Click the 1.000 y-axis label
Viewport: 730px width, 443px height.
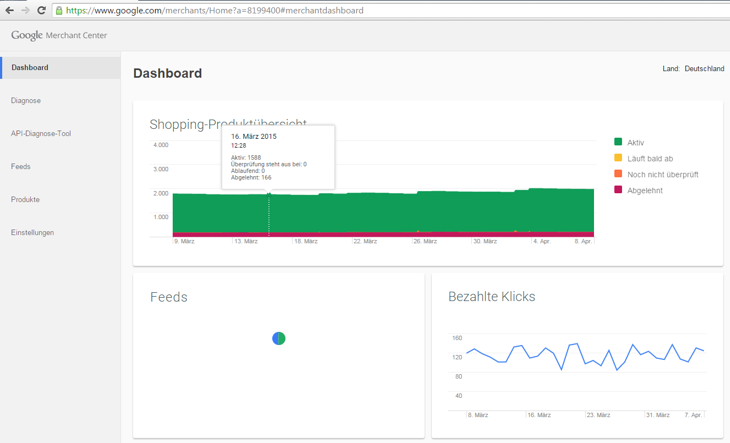161,217
